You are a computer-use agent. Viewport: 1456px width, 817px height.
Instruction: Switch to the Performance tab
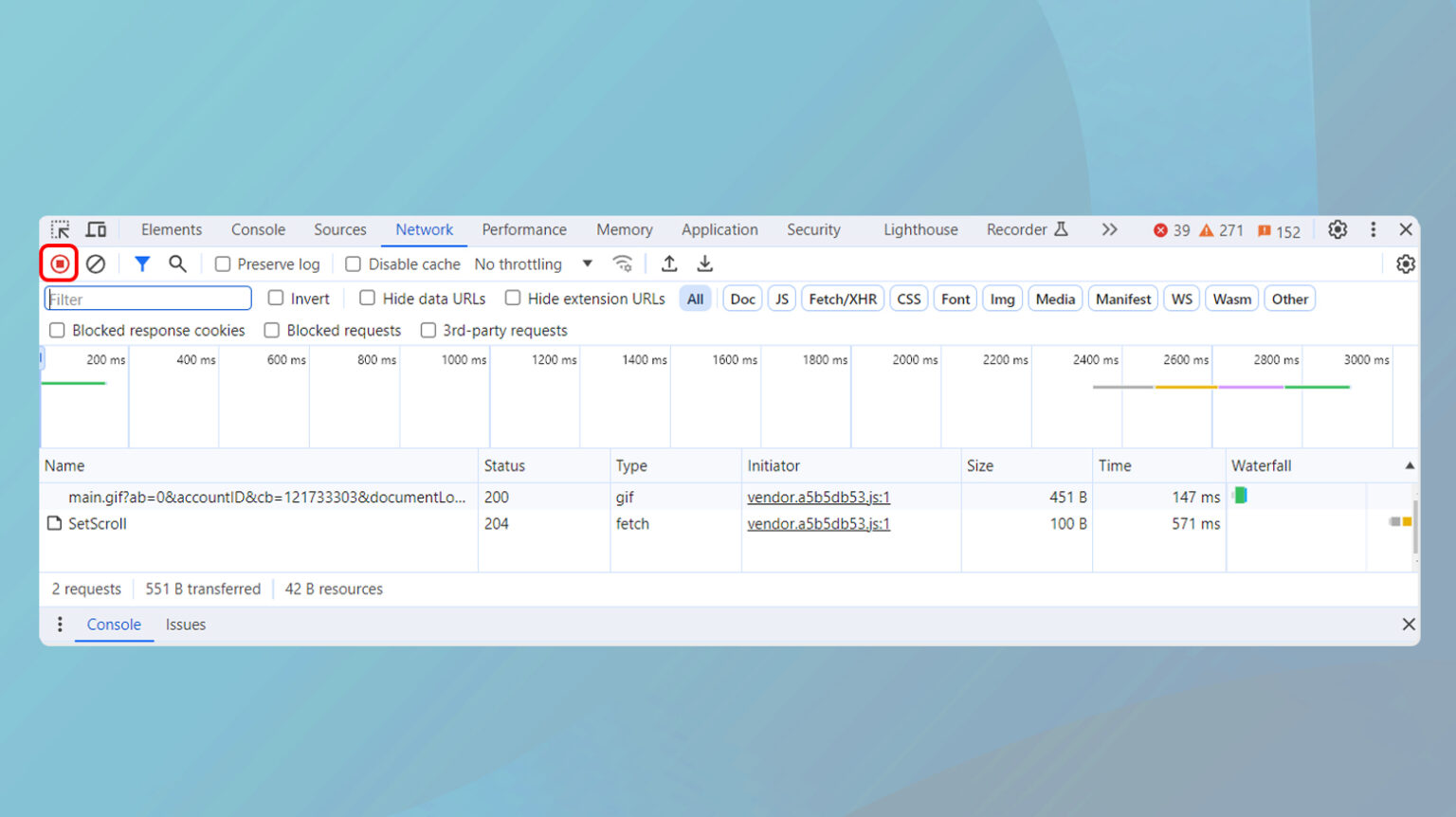coord(524,229)
